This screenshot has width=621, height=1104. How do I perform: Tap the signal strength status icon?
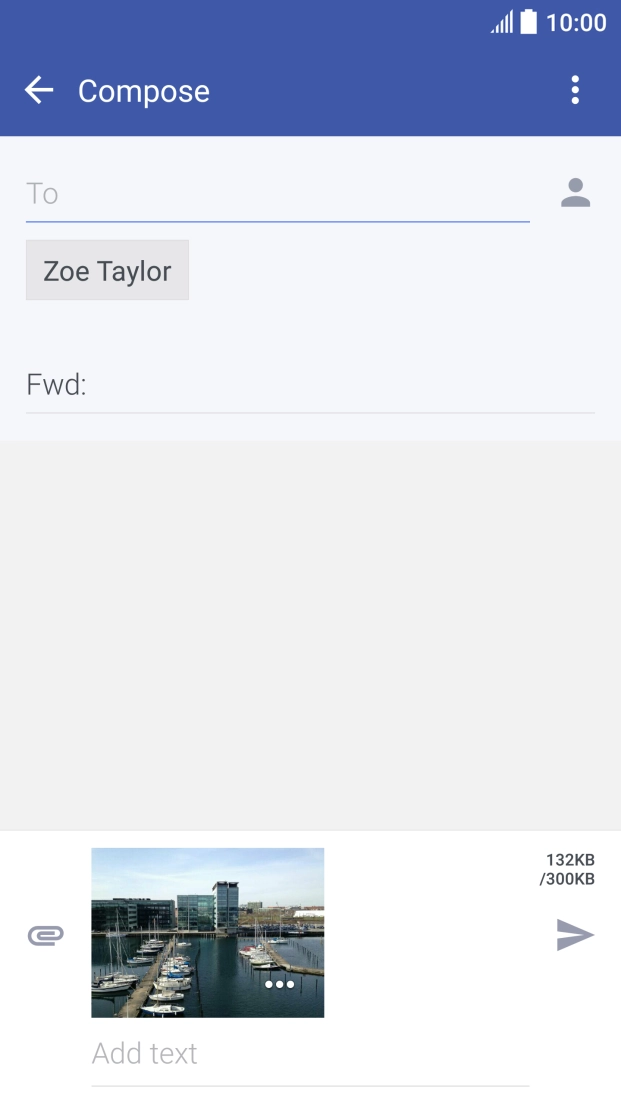click(502, 21)
